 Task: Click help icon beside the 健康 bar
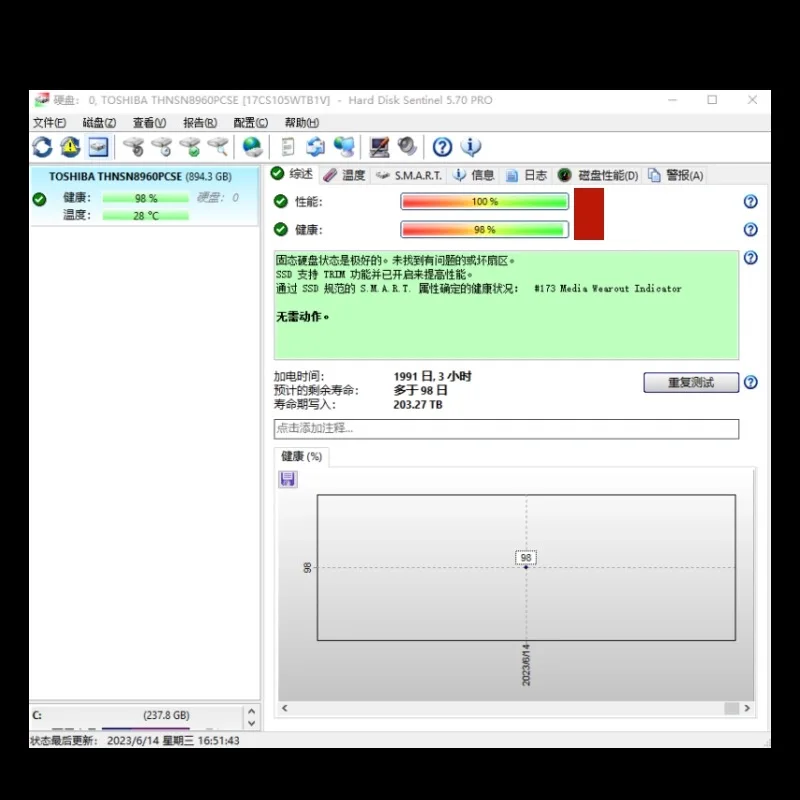(x=751, y=230)
